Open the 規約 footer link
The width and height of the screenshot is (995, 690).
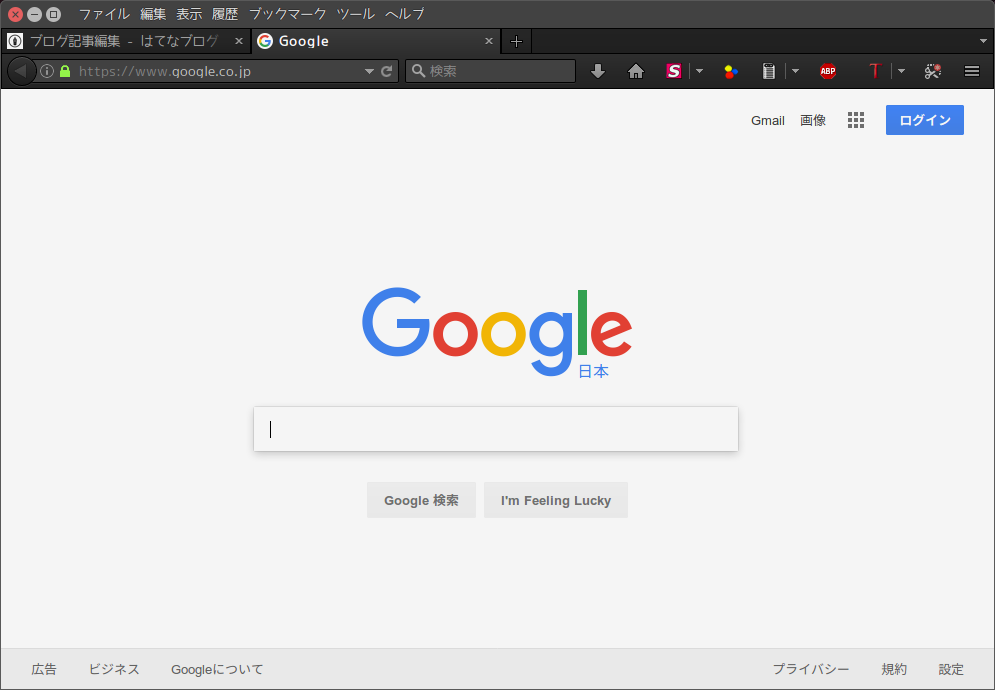click(894, 669)
